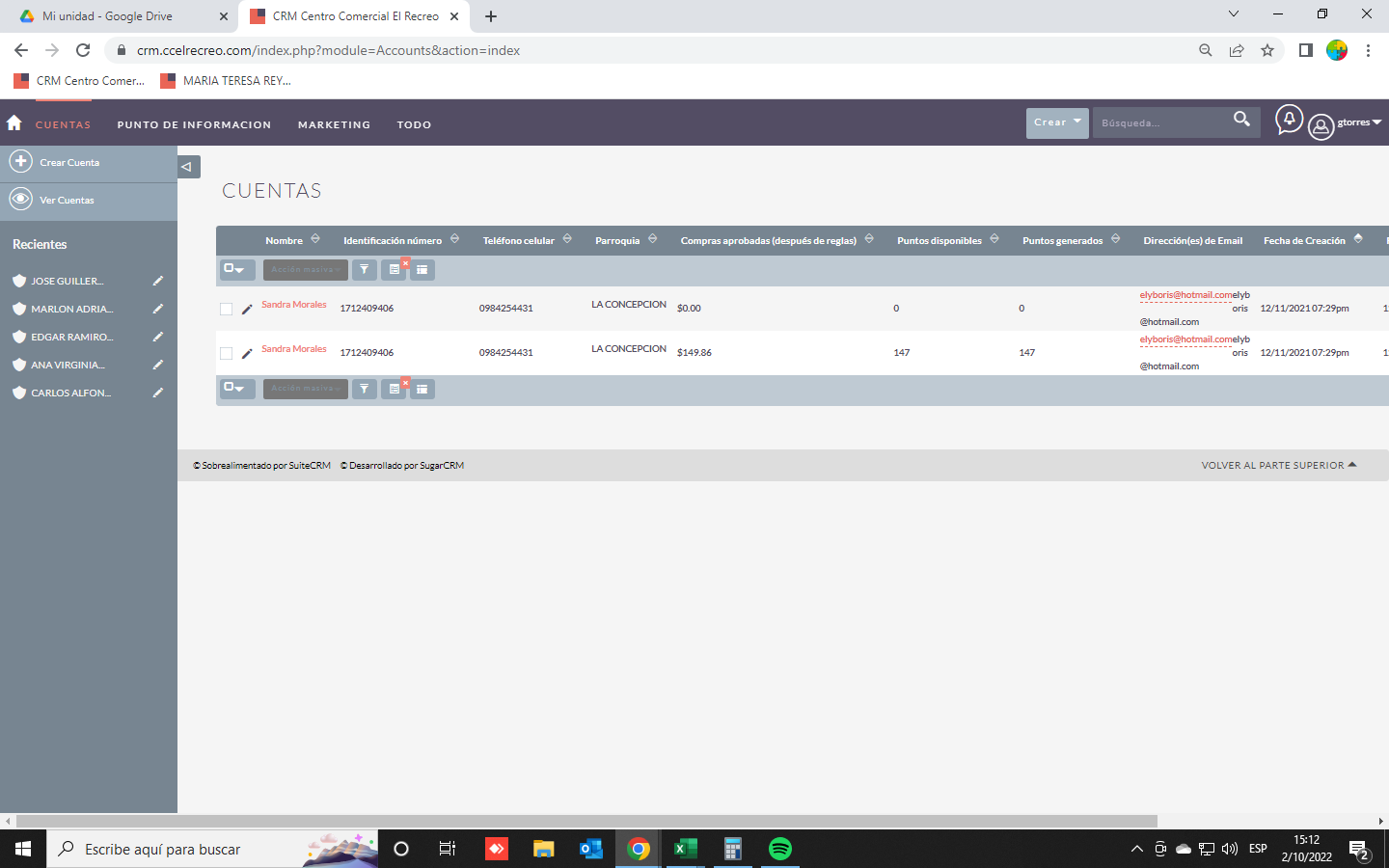Open Sandra Morales record with $149.86
This screenshot has width=1389, height=868.
tap(293, 349)
